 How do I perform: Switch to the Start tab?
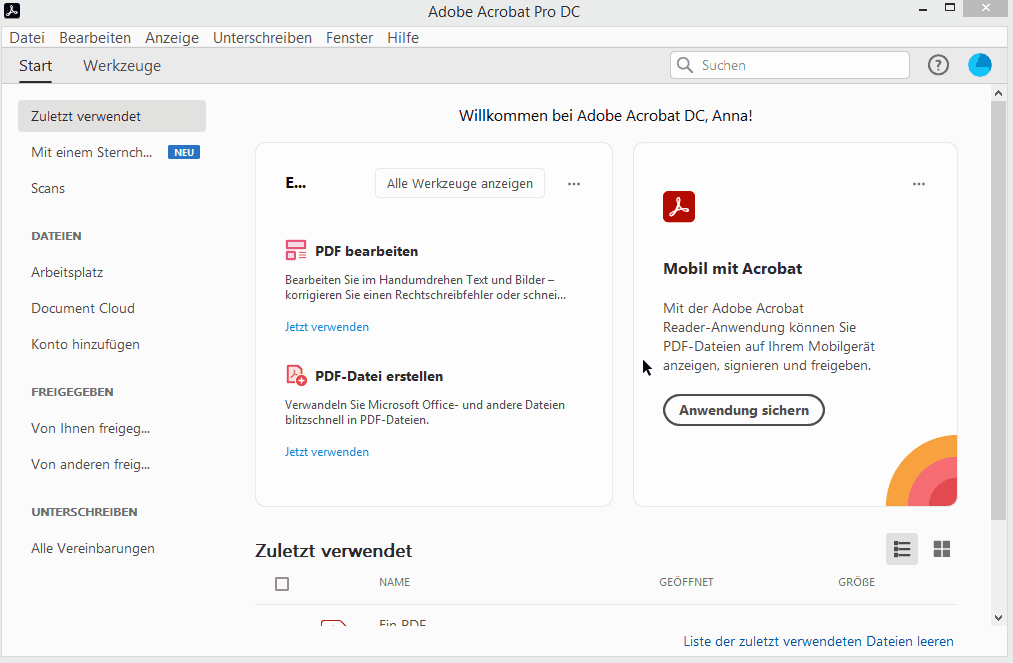[36, 66]
